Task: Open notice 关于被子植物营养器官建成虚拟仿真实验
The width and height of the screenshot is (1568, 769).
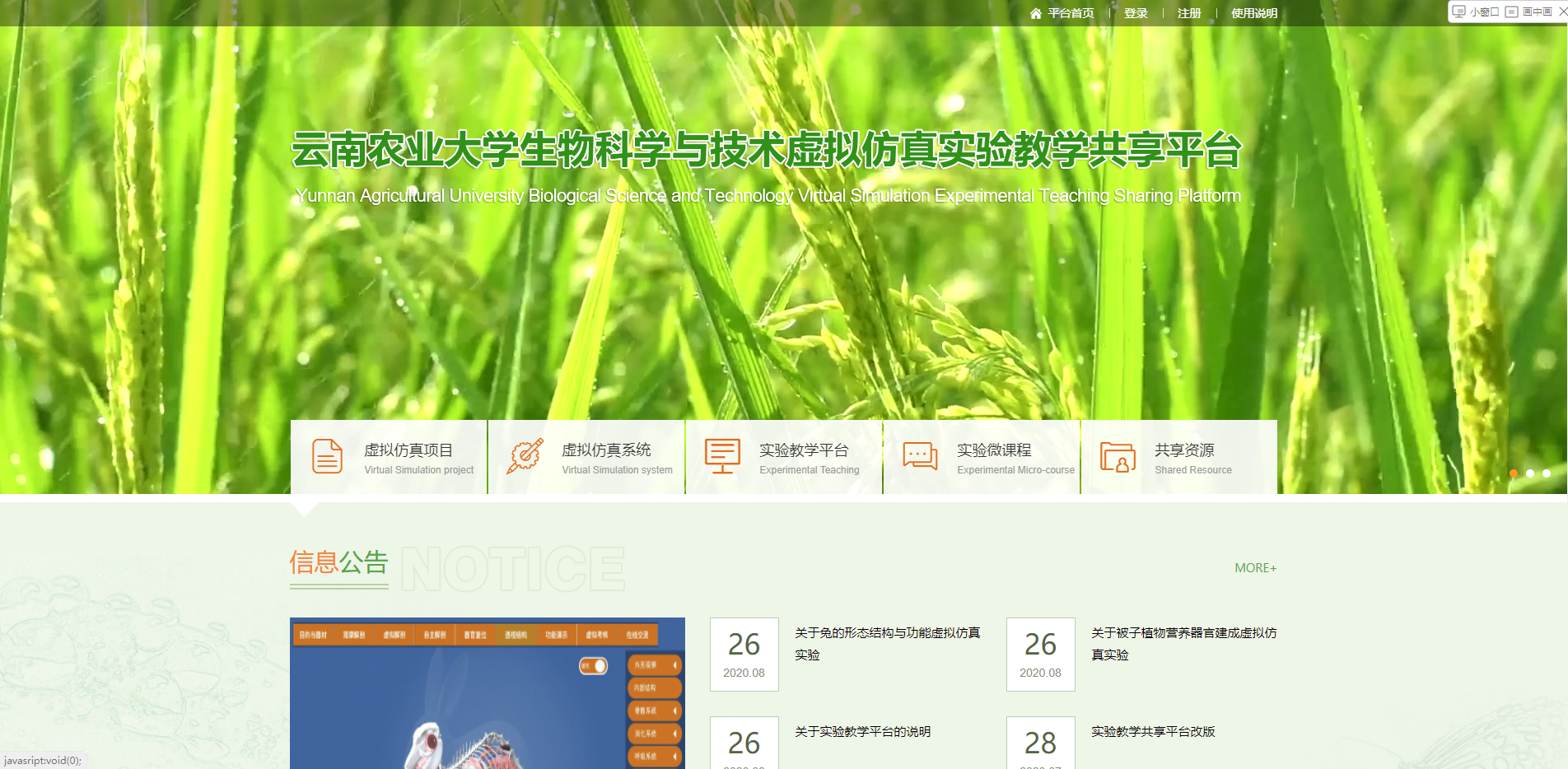Action: [x=1184, y=644]
